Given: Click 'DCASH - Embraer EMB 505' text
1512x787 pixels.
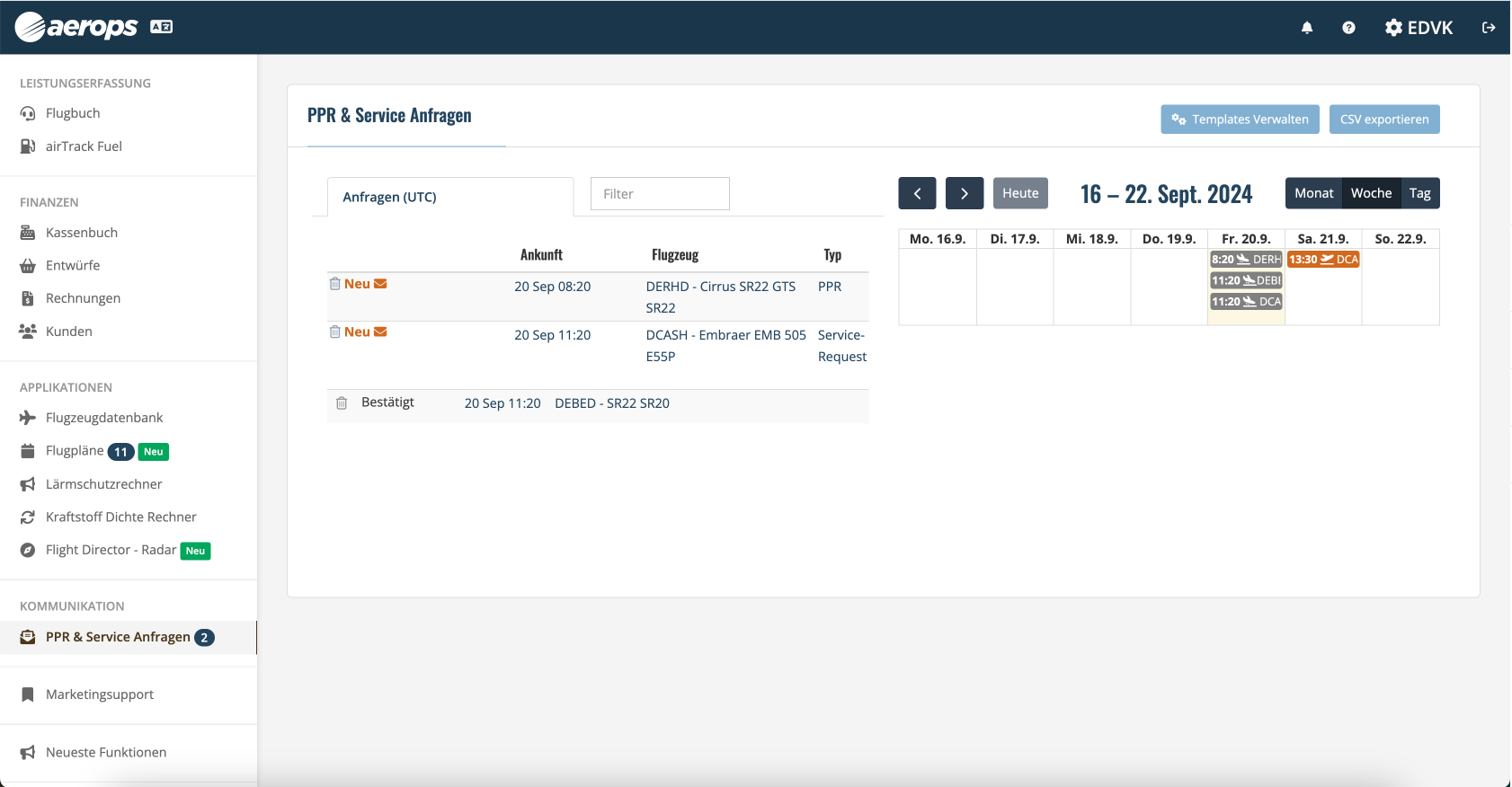Looking at the screenshot, I should (x=726, y=335).
